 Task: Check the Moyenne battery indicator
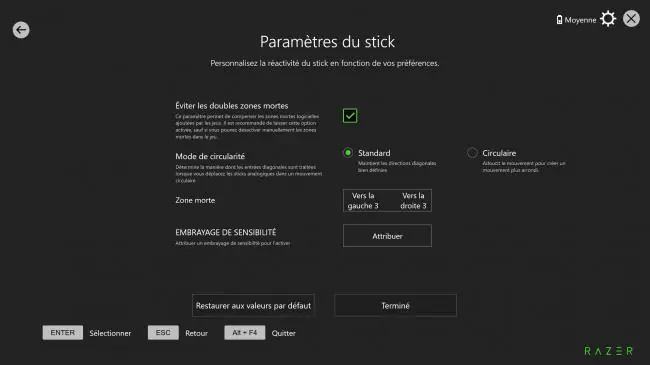tap(576, 20)
